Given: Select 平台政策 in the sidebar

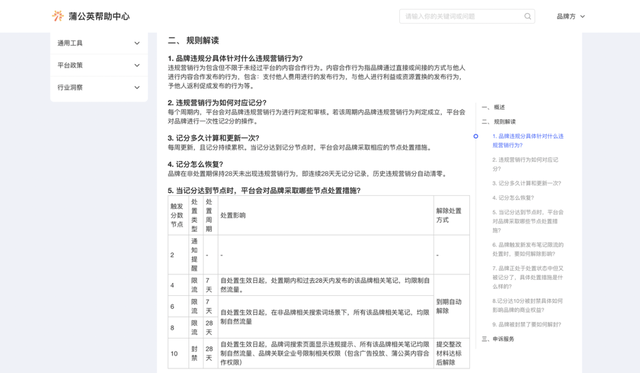Looking at the screenshot, I should 70,65.
